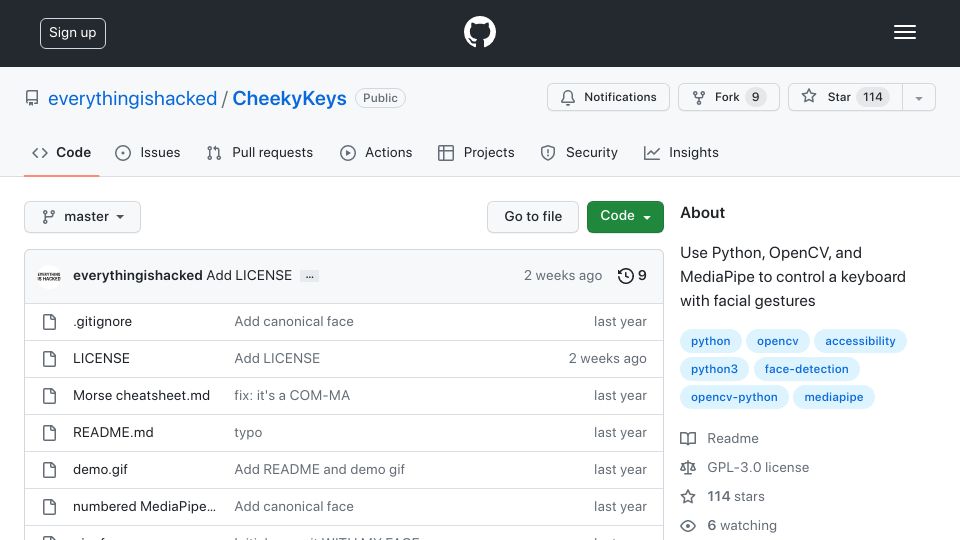
Task: Open the demo.gif file
Action: tap(100, 470)
